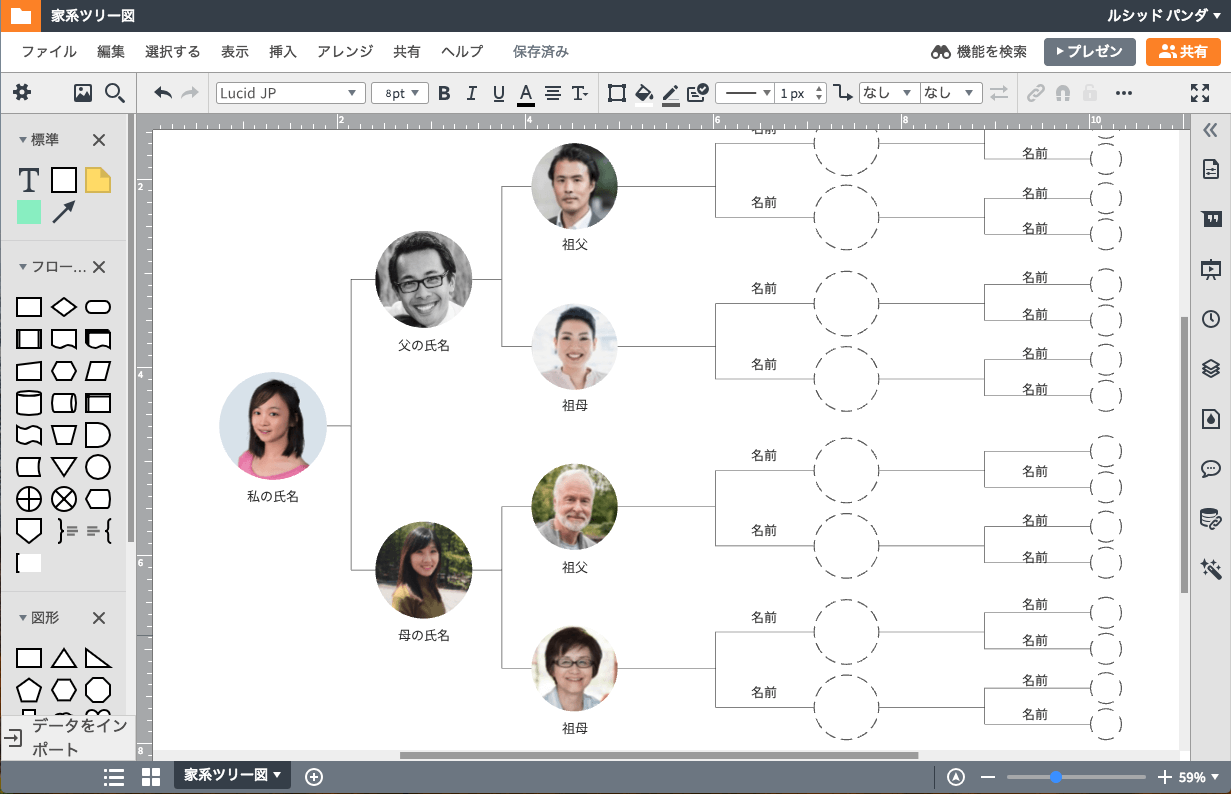The image size is (1231, 794).
Task: Open the history clock panel
Action: pos(1210,319)
